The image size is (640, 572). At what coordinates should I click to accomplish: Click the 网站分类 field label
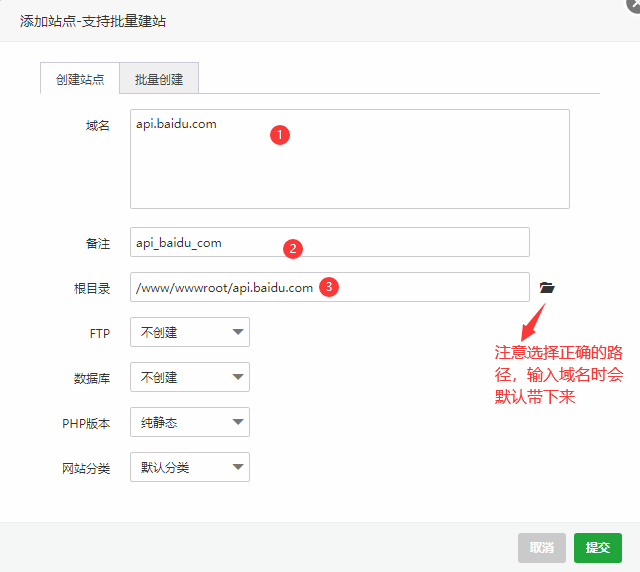(86, 468)
